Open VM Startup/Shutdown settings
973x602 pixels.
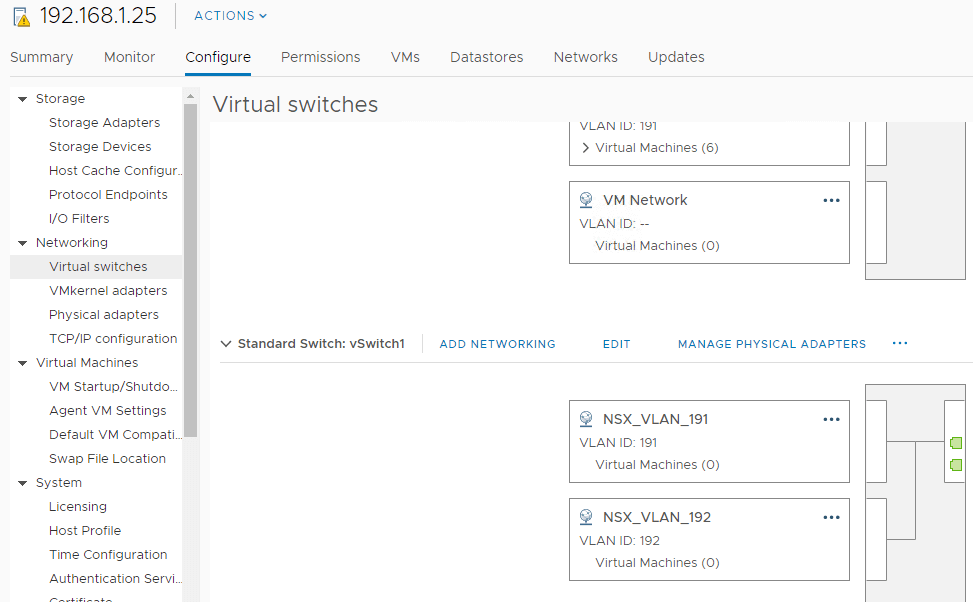click(x=113, y=387)
